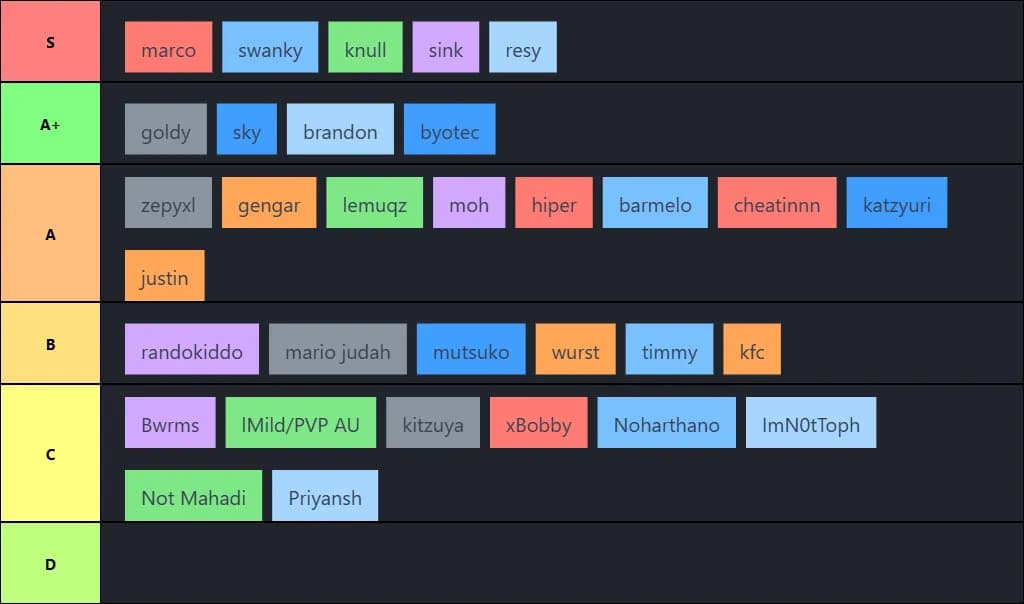Click the marco tile in S tier
Viewport: 1024px width, 604px height.
(x=168, y=48)
